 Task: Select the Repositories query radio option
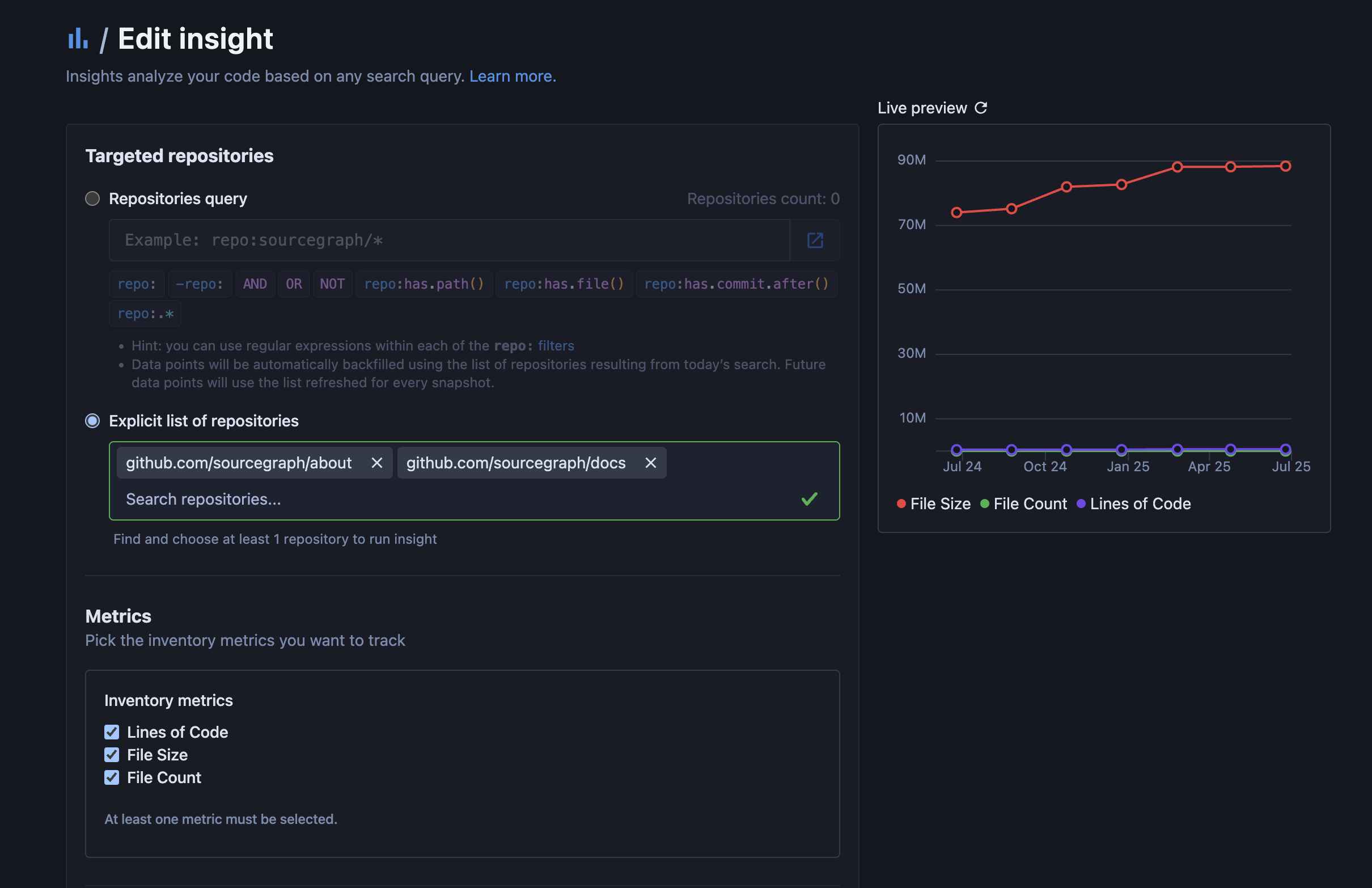pyautogui.click(x=92, y=199)
